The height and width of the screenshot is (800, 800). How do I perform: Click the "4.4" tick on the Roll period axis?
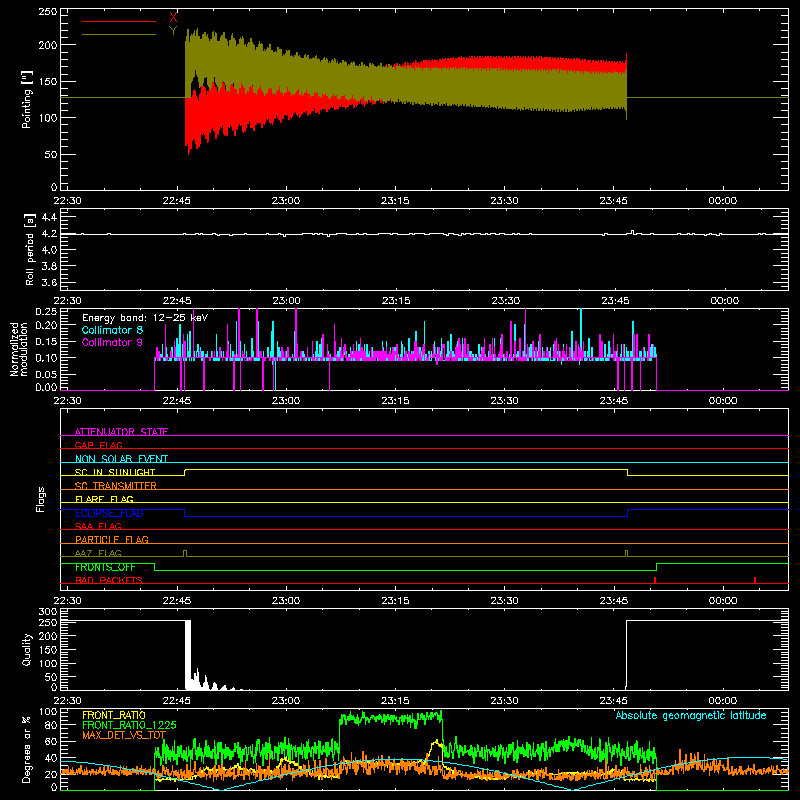point(49,217)
